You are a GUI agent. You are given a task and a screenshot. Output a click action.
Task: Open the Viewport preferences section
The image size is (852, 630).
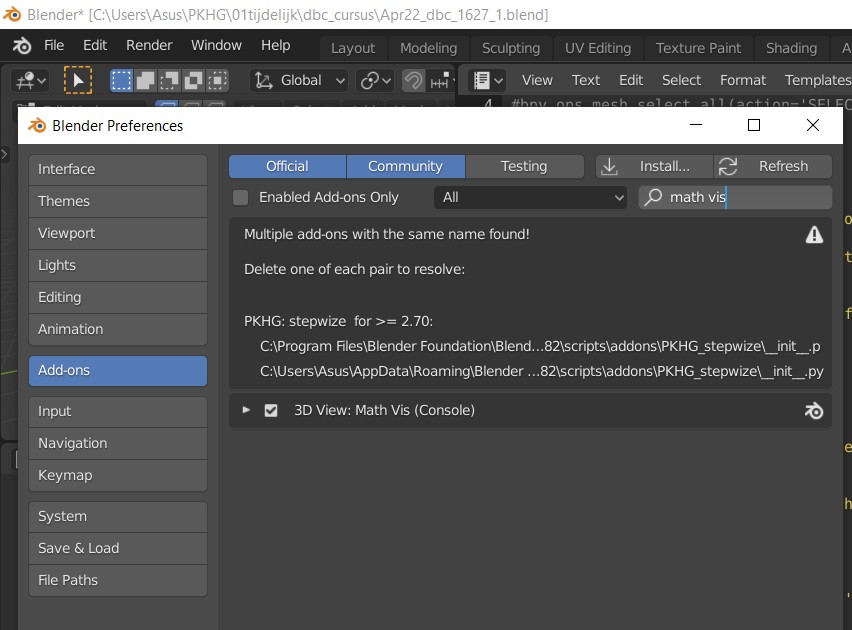[x=118, y=234]
